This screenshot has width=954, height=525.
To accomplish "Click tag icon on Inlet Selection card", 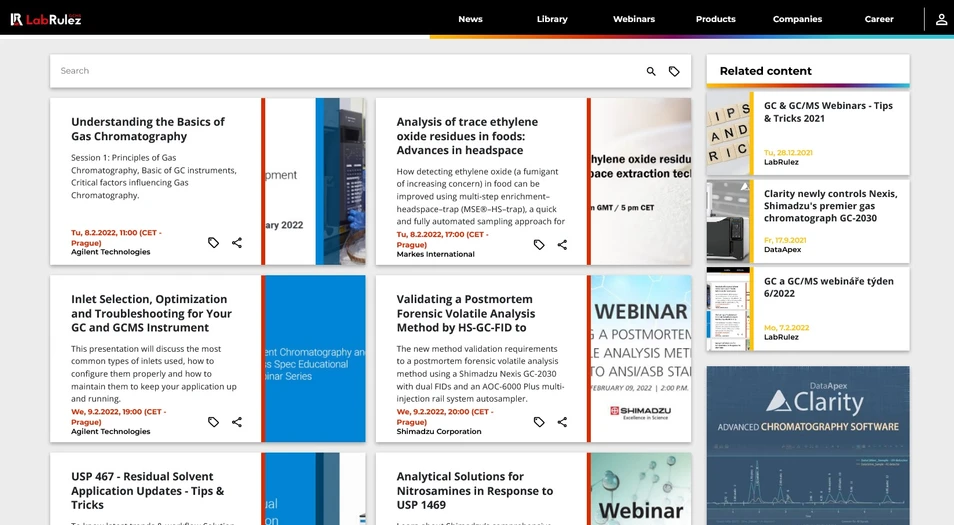I will [x=213, y=422].
